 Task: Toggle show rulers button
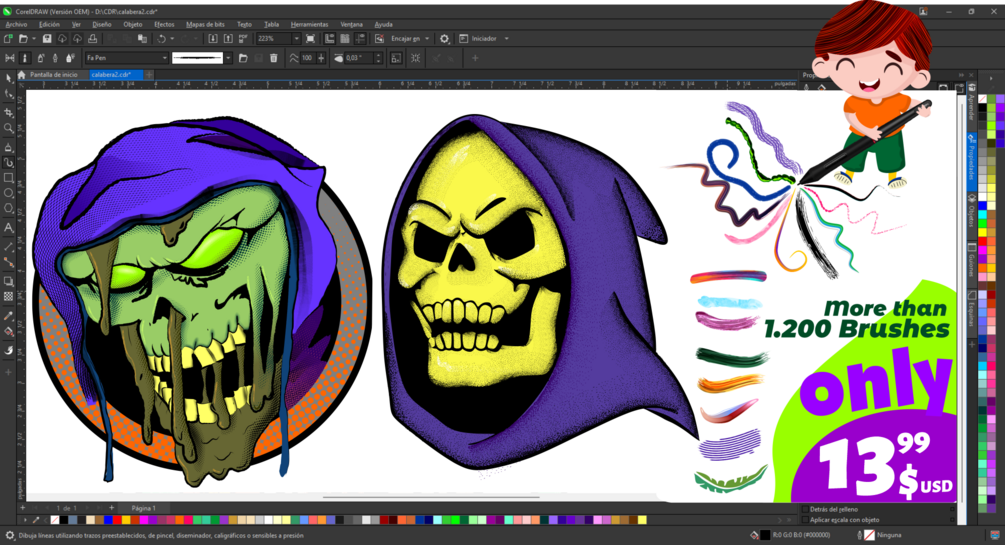click(329, 39)
